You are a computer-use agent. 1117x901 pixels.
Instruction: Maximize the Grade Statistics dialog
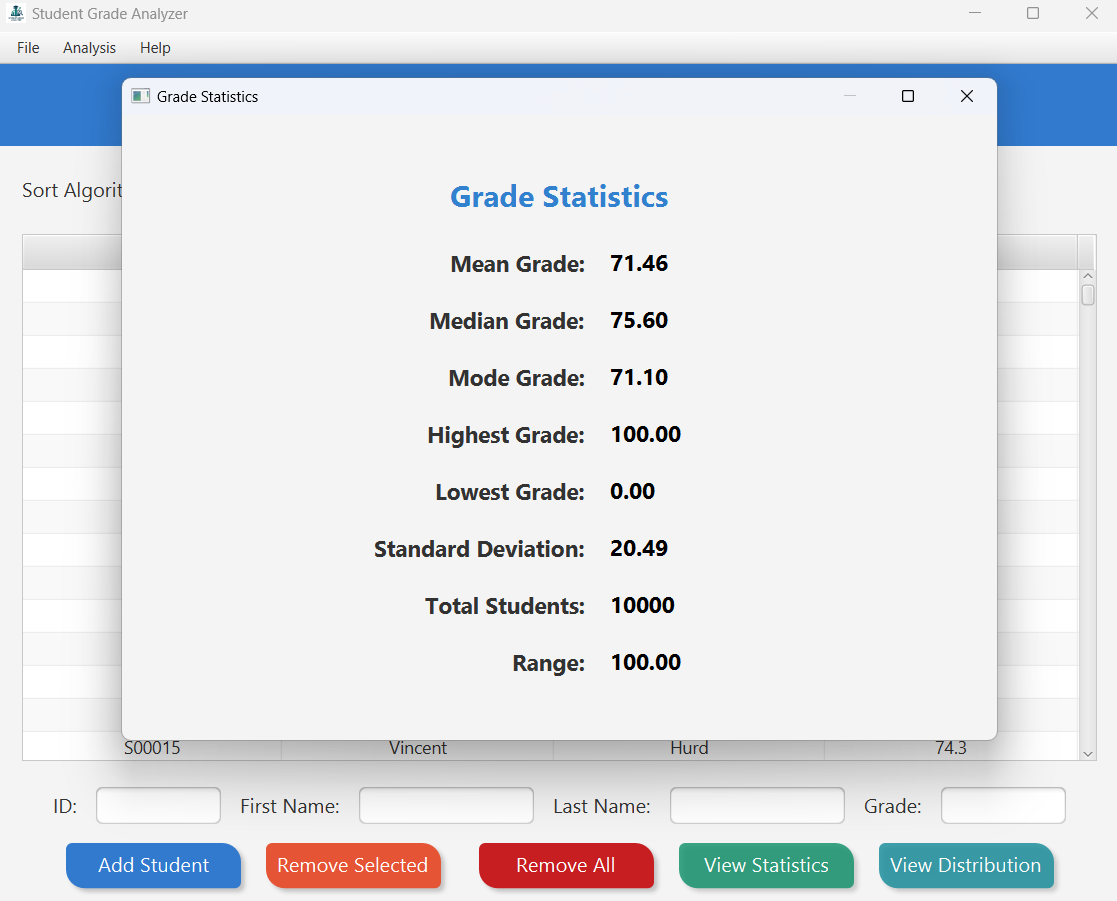click(x=907, y=96)
